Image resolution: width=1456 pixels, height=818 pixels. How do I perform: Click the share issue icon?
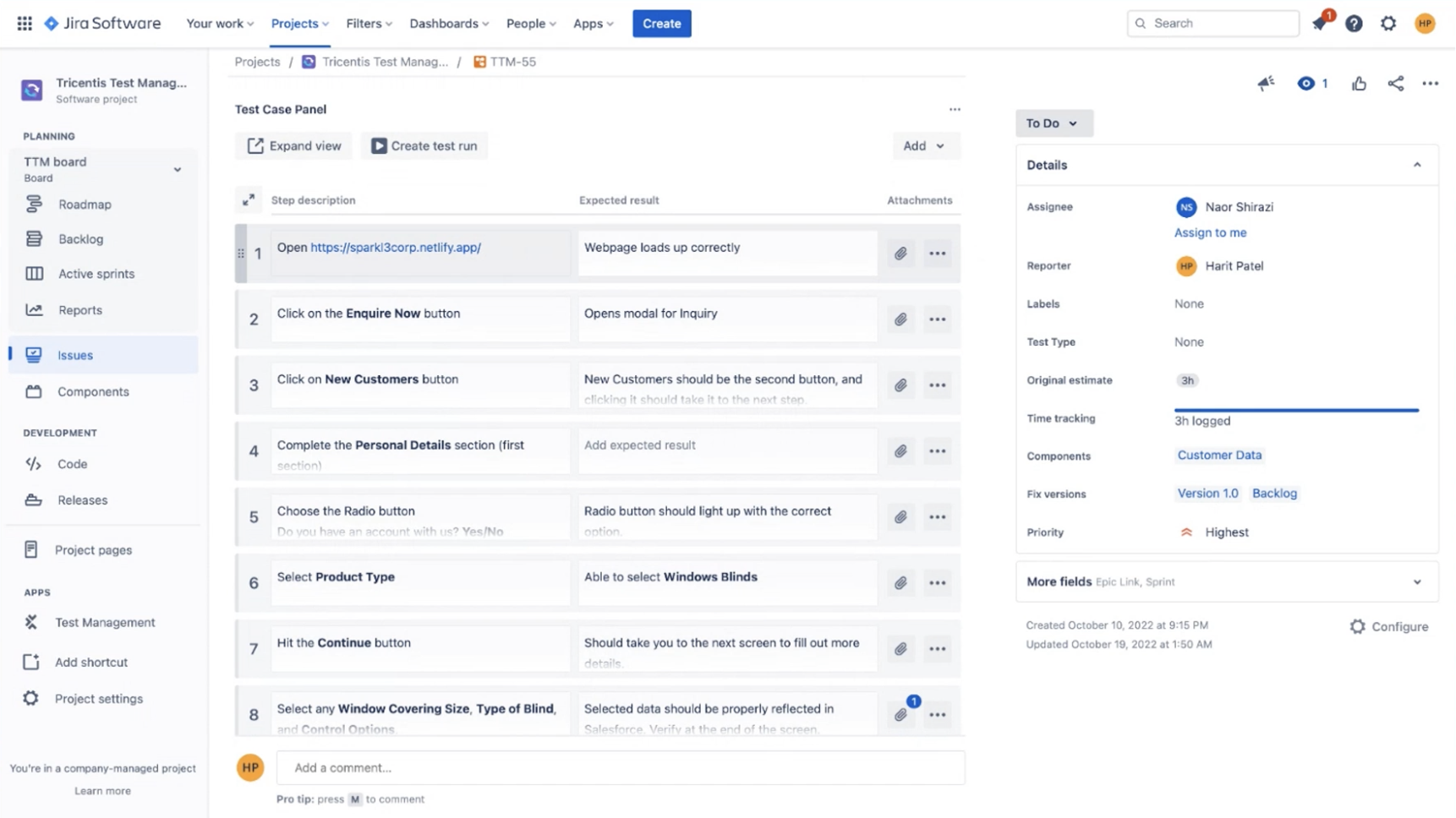click(x=1395, y=83)
